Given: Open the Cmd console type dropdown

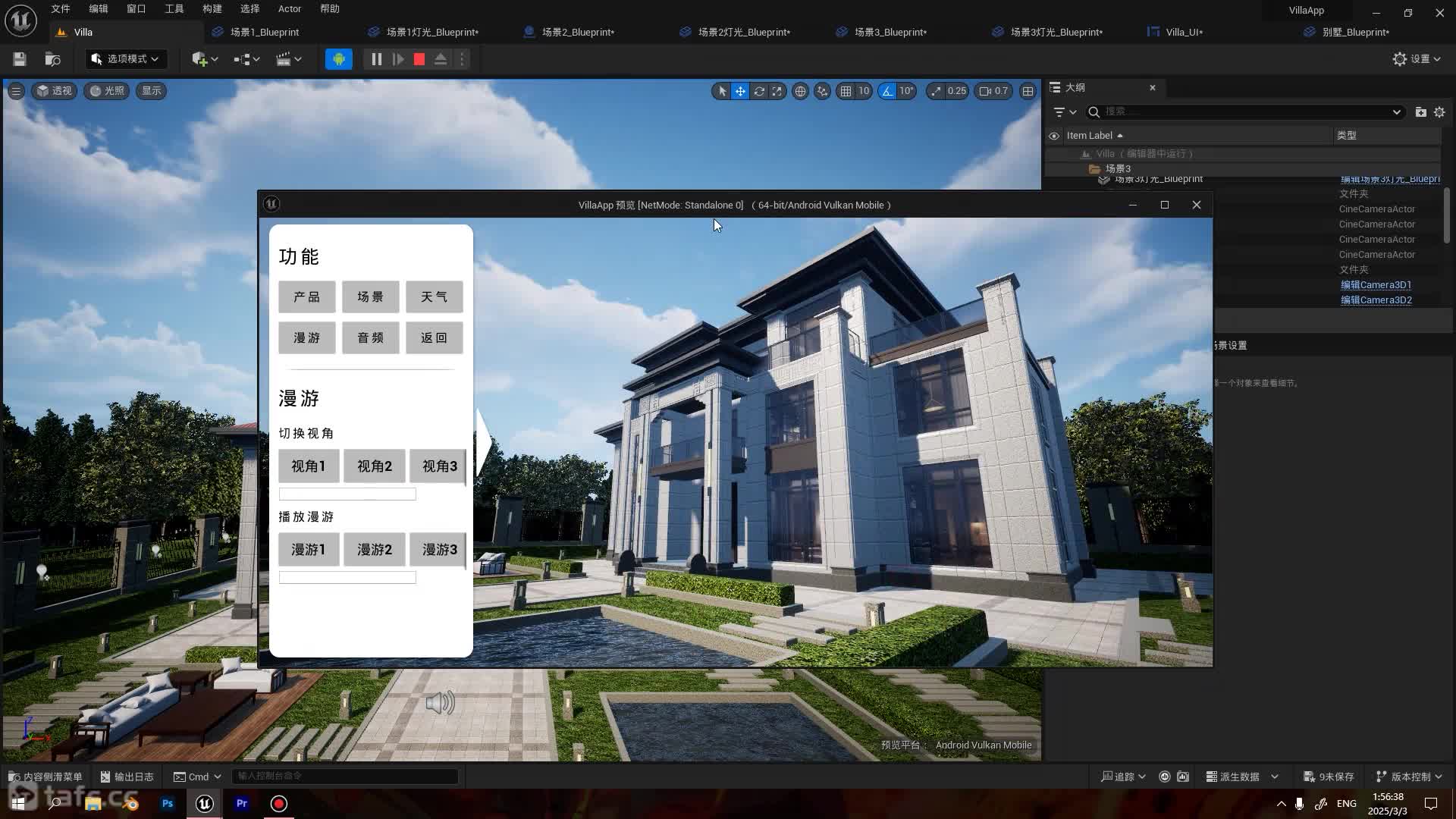Looking at the screenshot, I should click(197, 777).
